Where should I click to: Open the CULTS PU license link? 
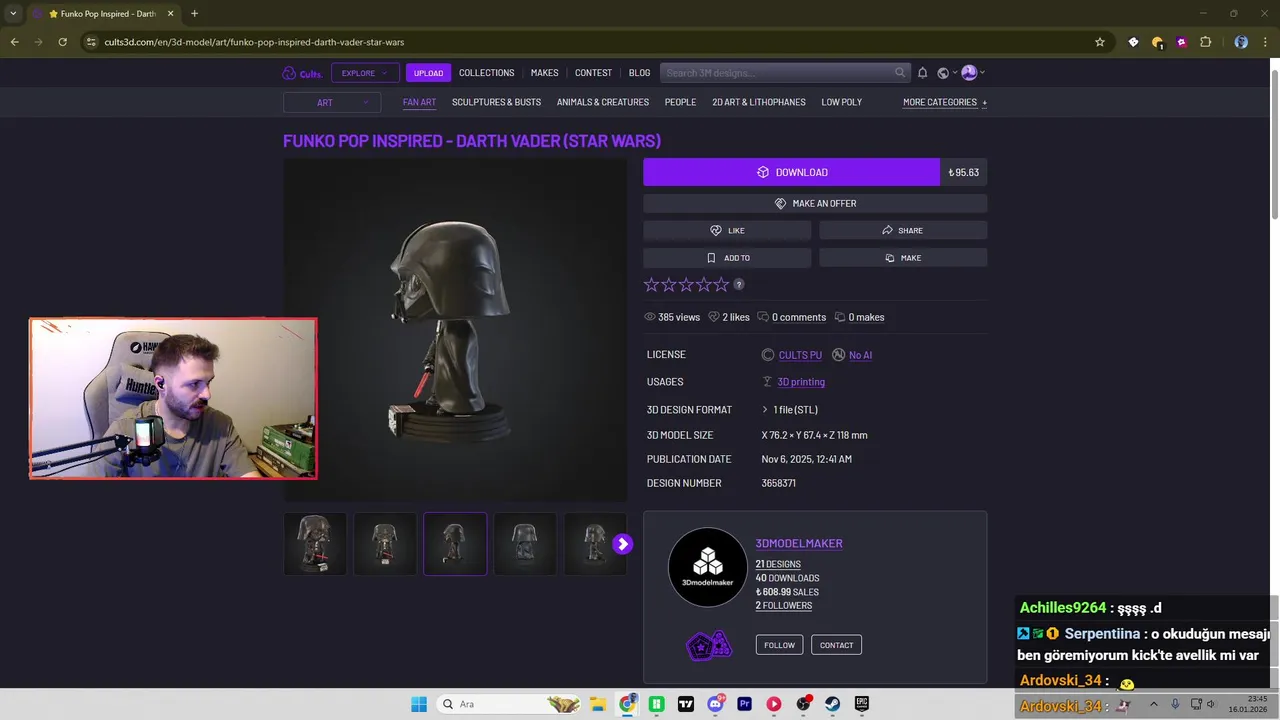[x=800, y=355]
